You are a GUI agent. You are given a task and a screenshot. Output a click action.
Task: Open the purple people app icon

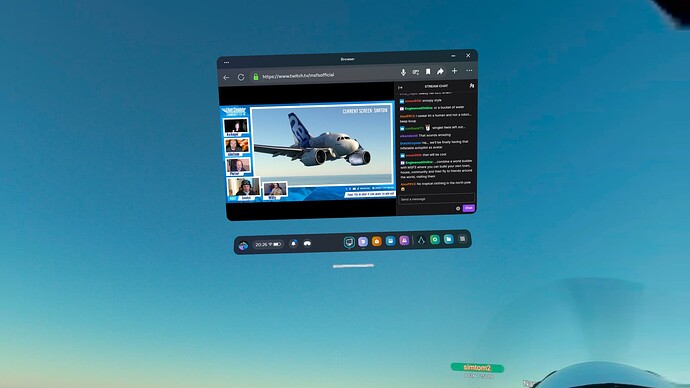(x=404, y=240)
